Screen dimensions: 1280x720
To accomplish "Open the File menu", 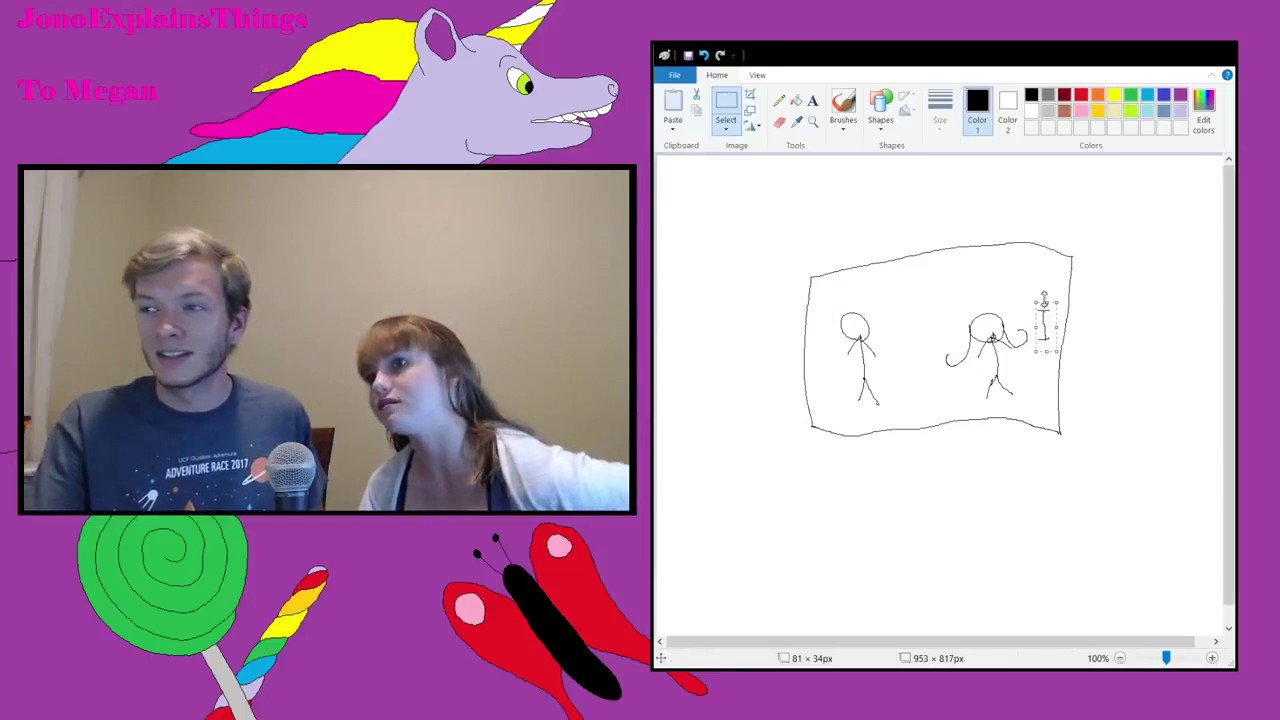I will point(675,75).
